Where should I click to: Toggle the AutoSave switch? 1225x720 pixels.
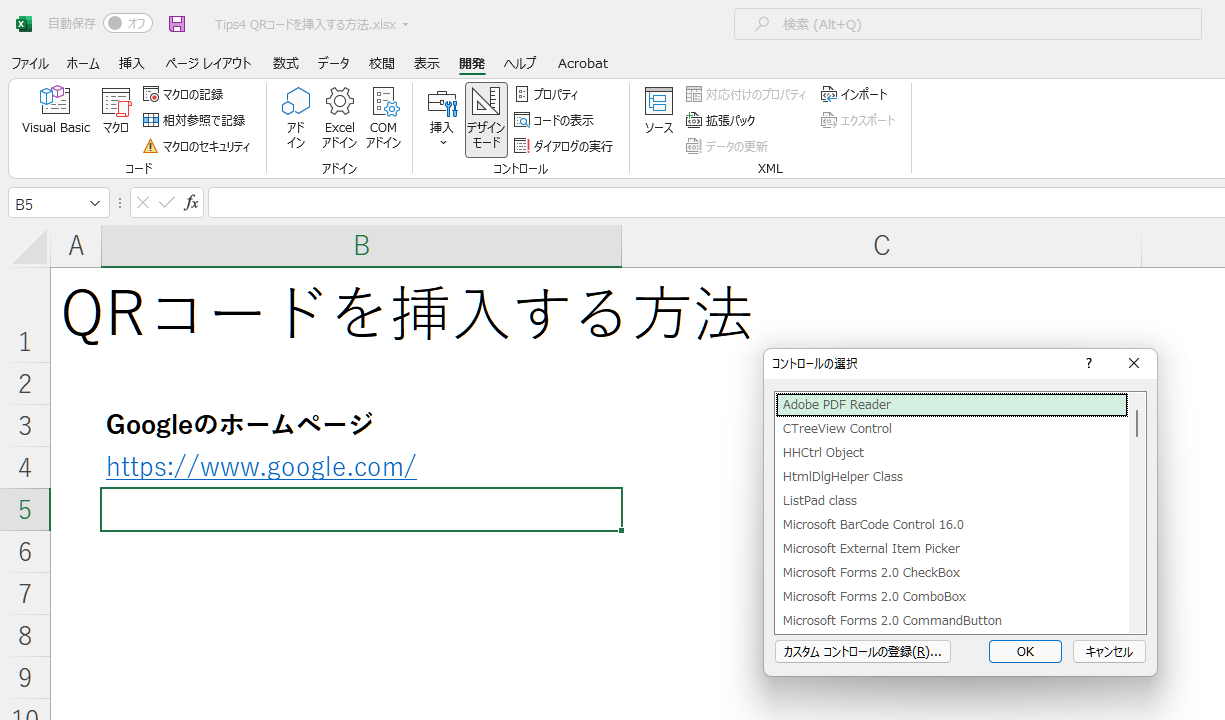point(127,24)
